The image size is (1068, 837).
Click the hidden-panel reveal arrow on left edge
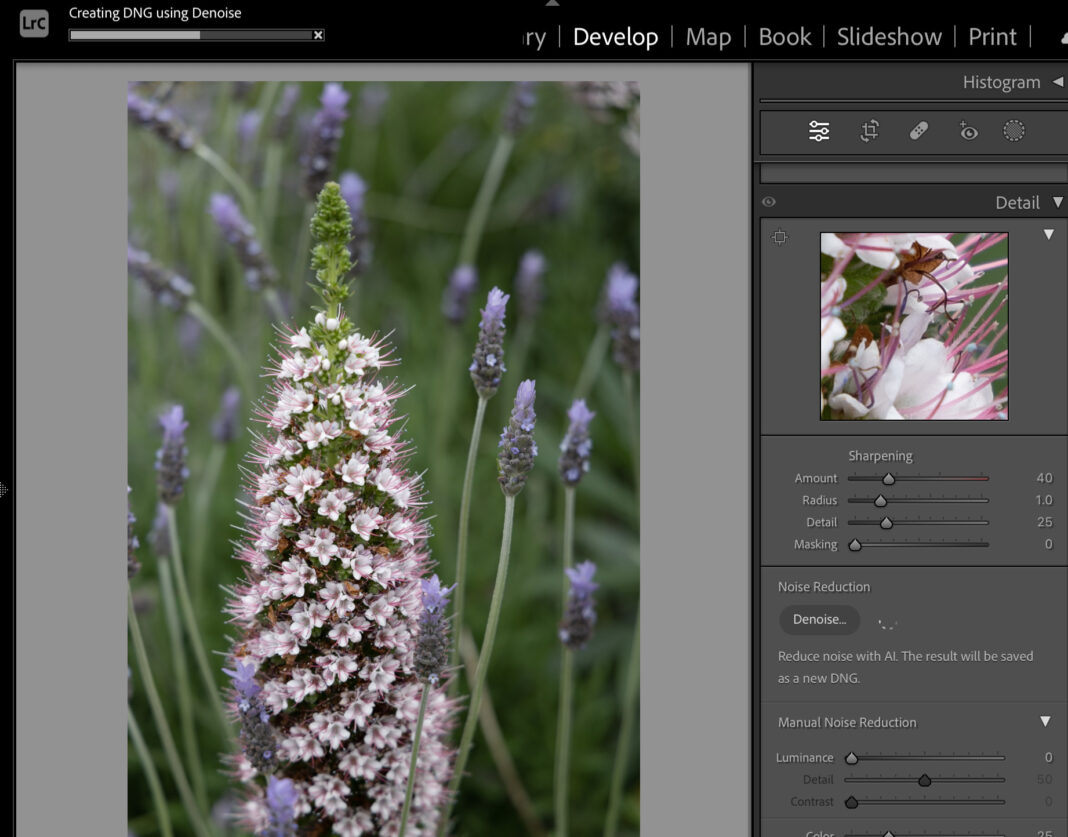pyautogui.click(x=4, y=489)
